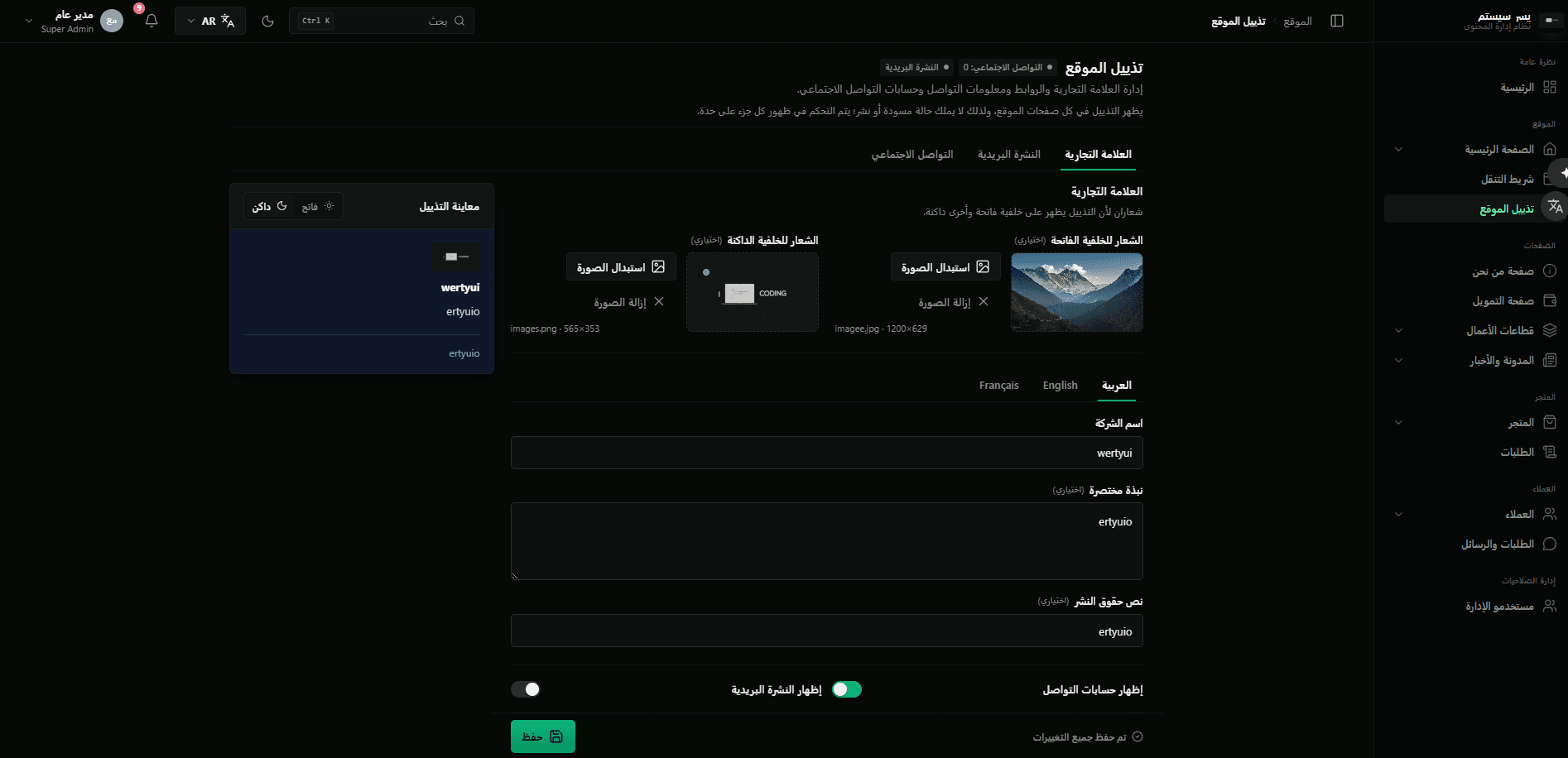Remove the light background logo image
Viewport: 1568px width, 758px height.
pyautogui.click(x=953, y=302)
